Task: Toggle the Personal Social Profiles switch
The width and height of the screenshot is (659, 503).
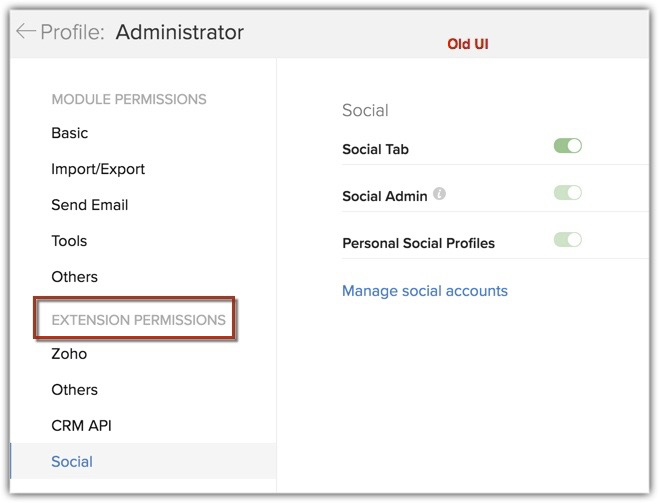Action: coord(568,240)
